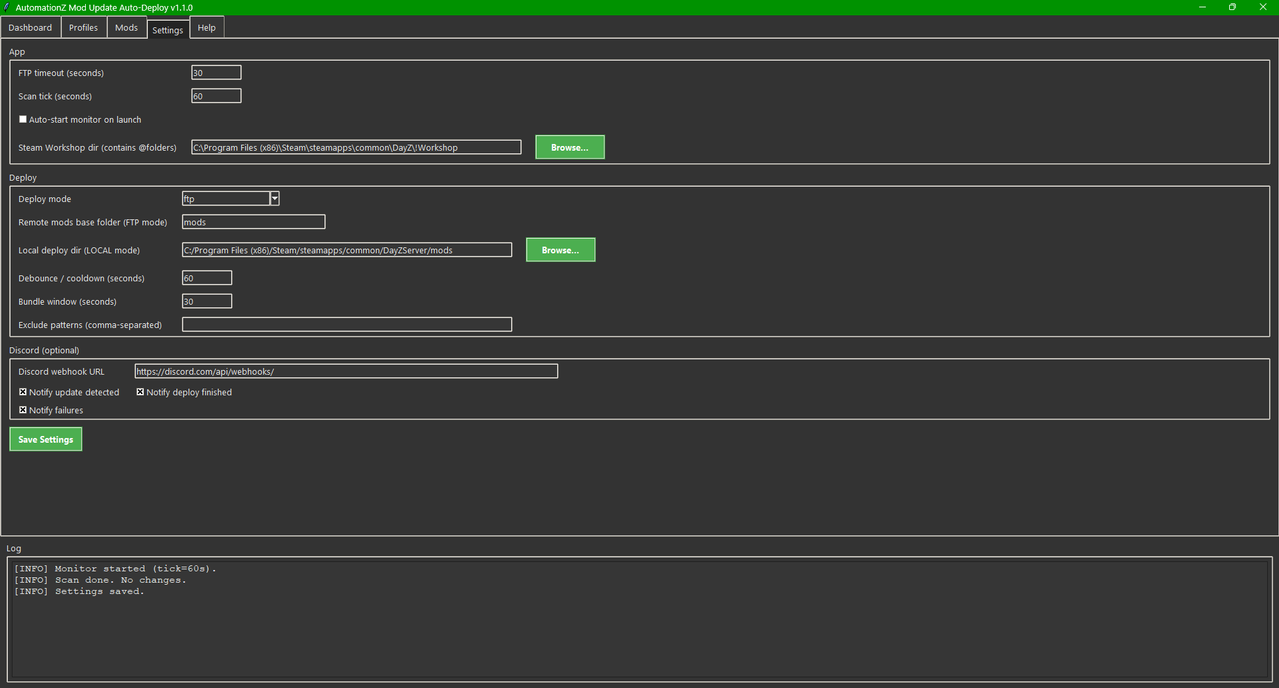Image resolution: width=1279 pixels, height=688 pixels.
Task: Click log line 'Monitor started (tick=60s)'
Action: point(115,569)
